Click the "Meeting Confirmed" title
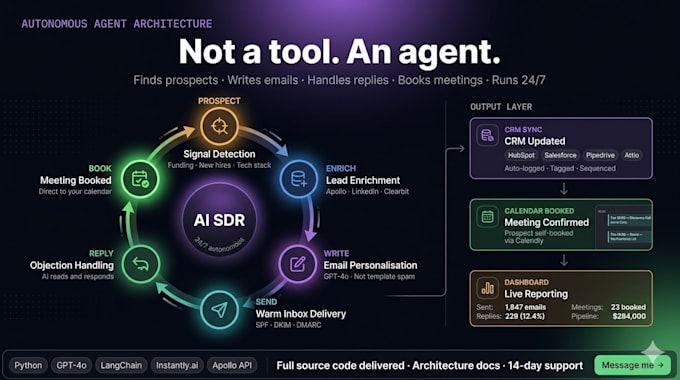This screenshot has height=380, width=680. pos(546,222)
